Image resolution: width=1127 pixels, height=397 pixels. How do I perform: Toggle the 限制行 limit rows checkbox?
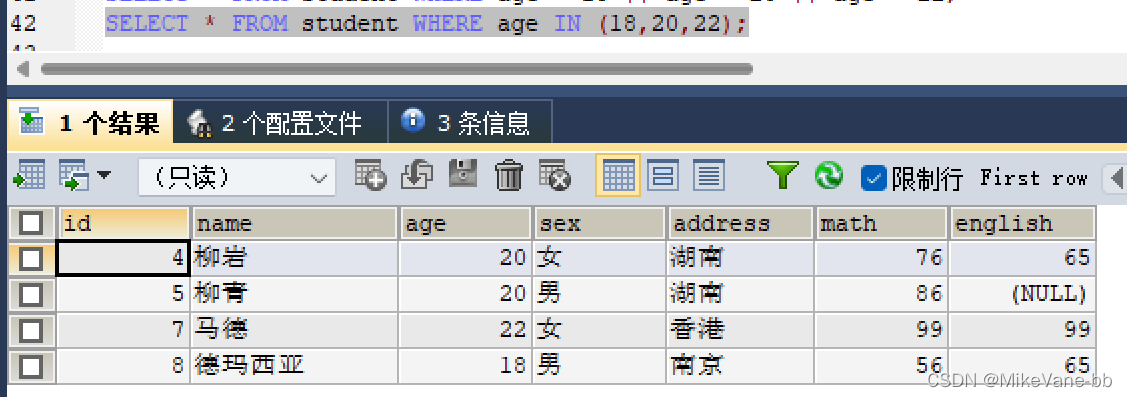(873, 178)
